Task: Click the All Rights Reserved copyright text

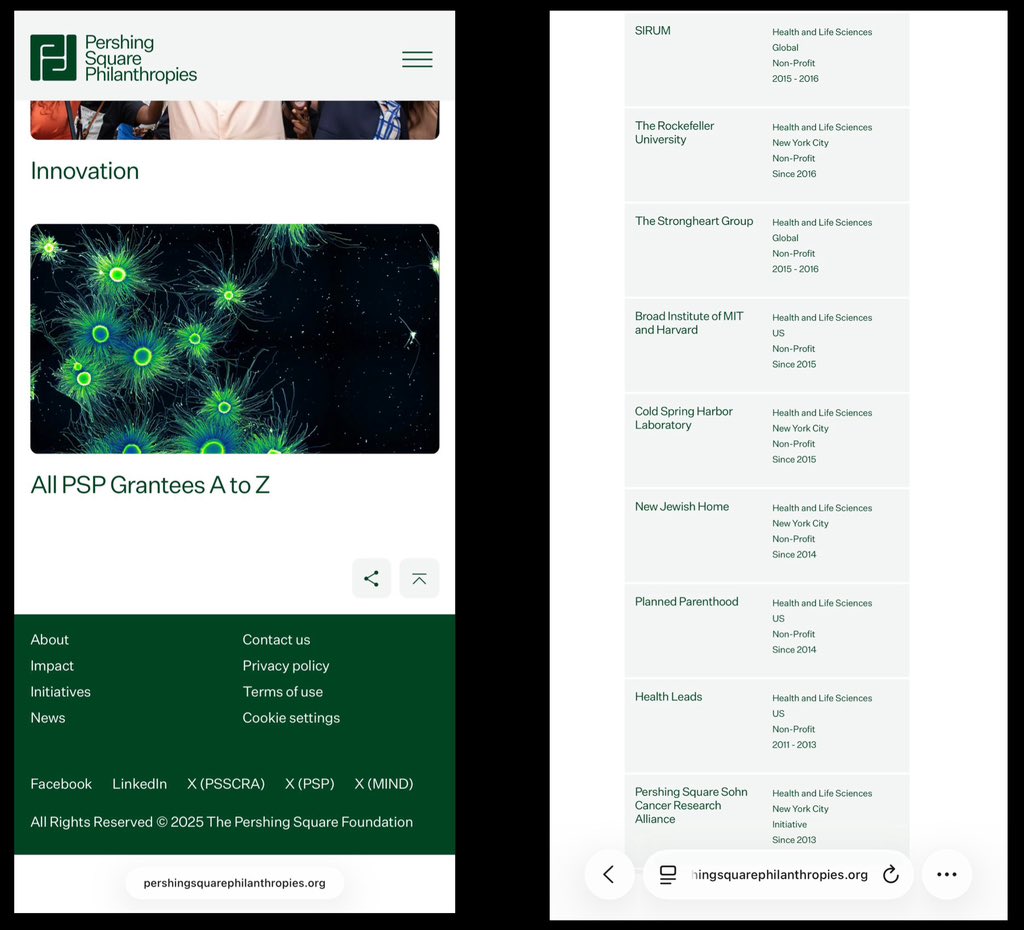Action: pyautogui.click(x=221, y=822)
